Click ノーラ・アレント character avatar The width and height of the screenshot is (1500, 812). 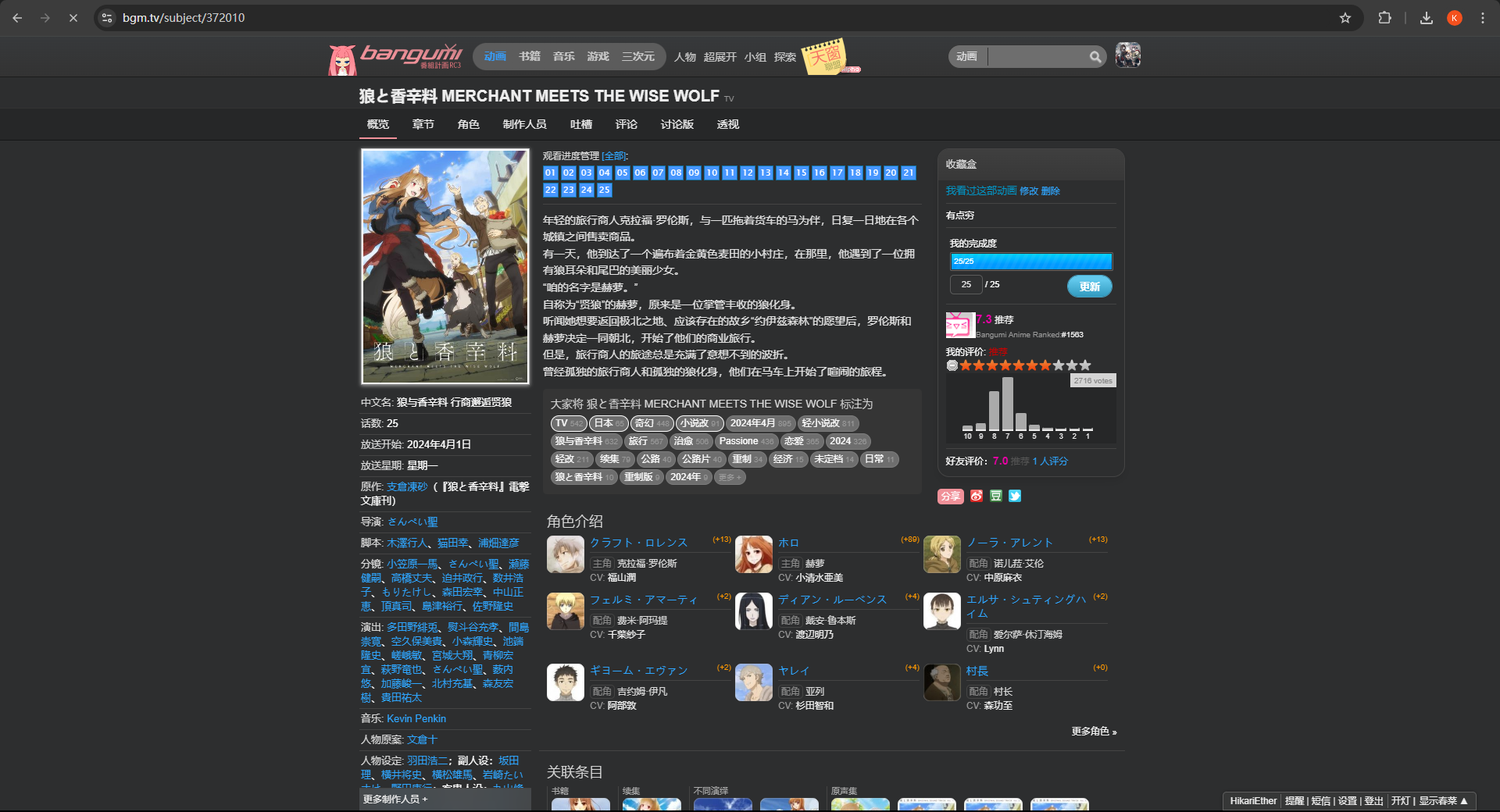(941, 554)
